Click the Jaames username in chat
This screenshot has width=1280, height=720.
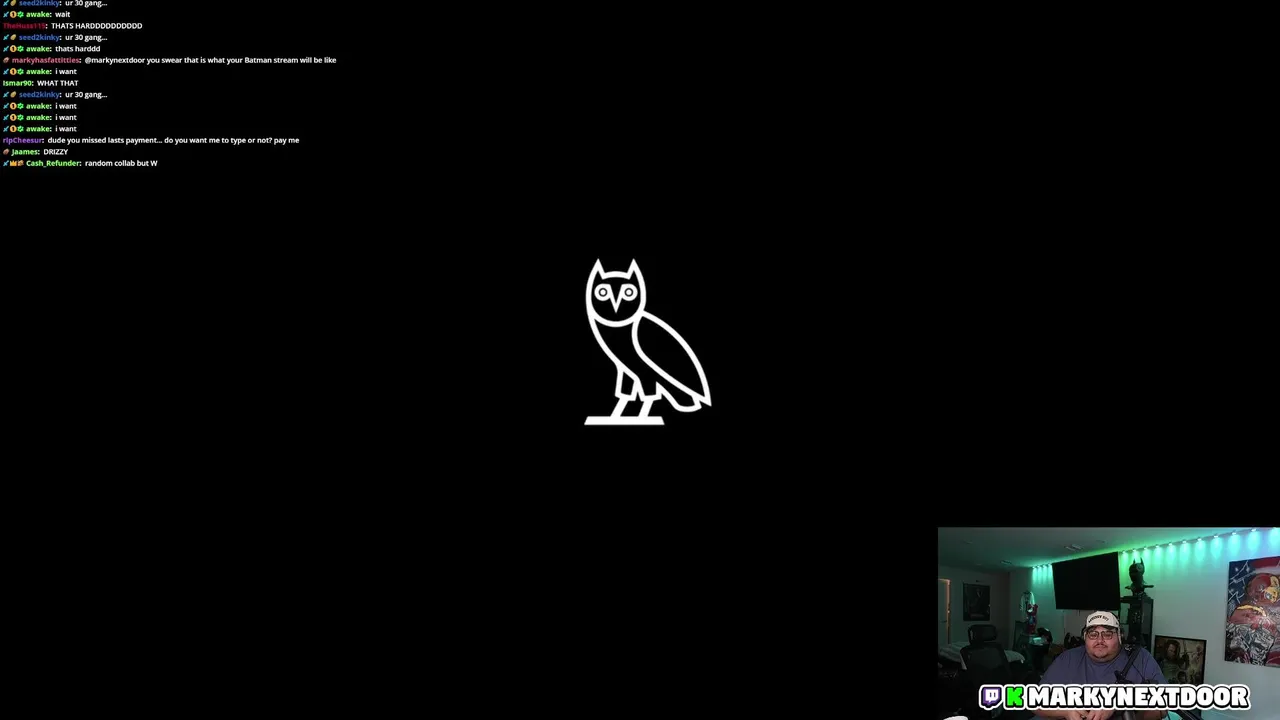tap(25, 152)
